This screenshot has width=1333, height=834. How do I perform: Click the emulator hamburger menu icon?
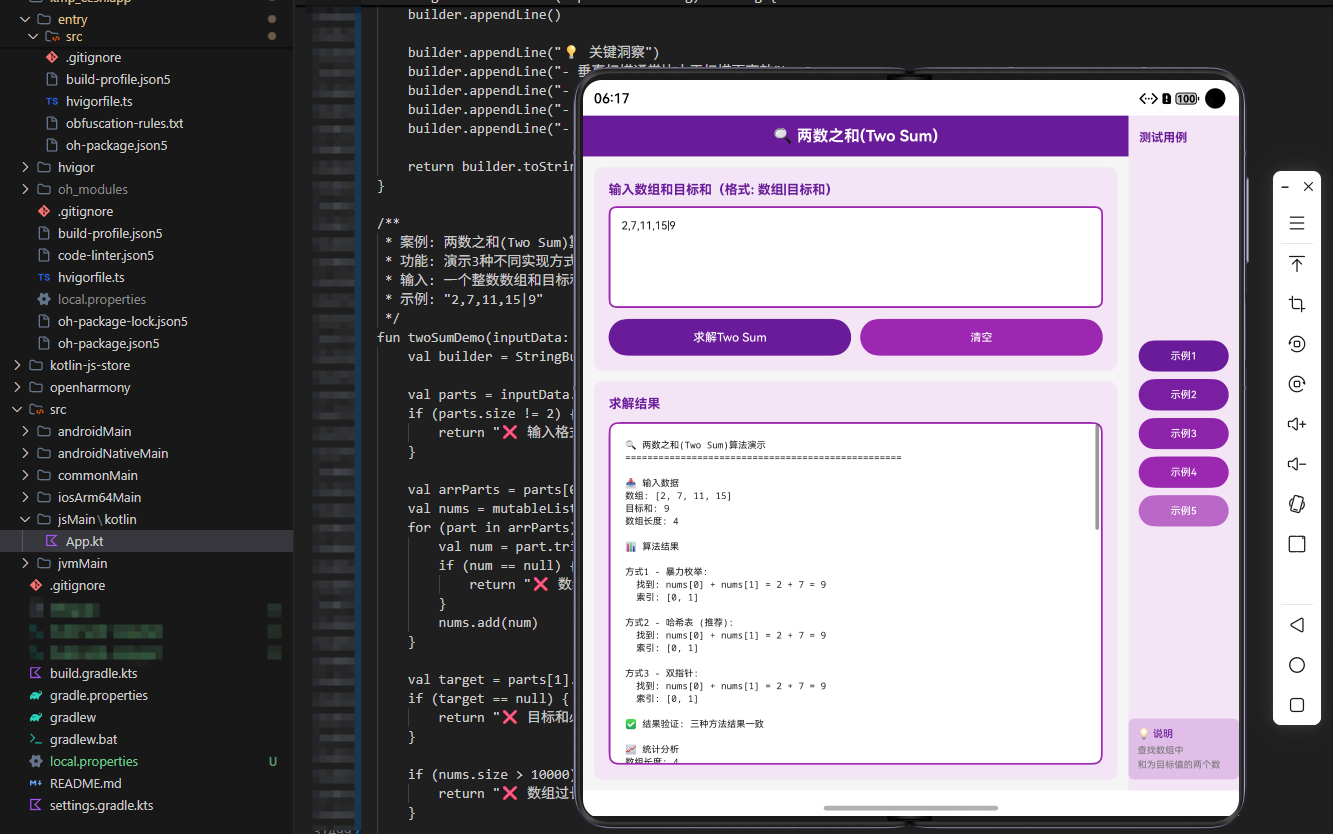coord(1297,223)
